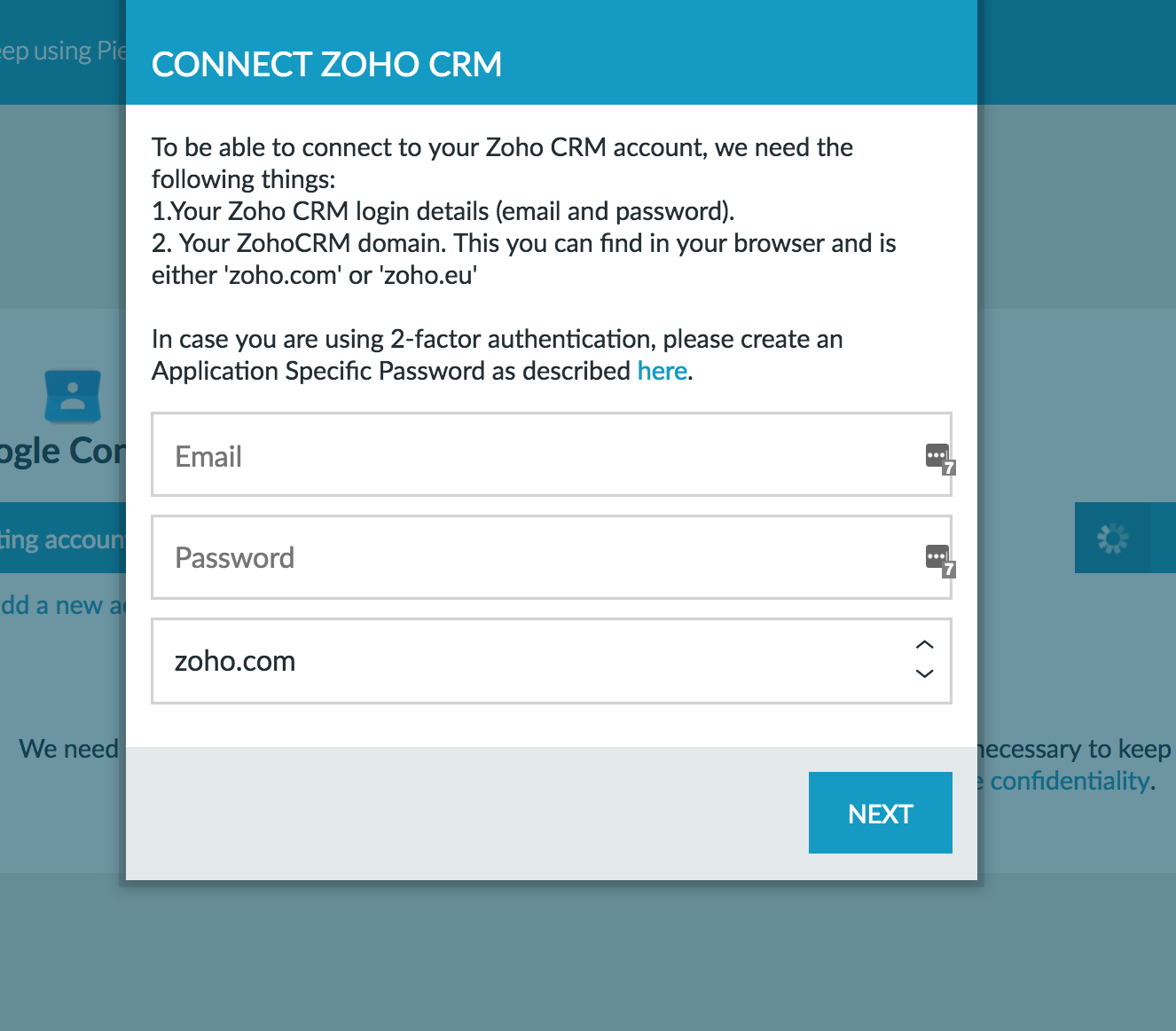This screenshot has height=1031, width=1176.
Task: Click the loading spinner gear icon
Action: coord(1112,538)
